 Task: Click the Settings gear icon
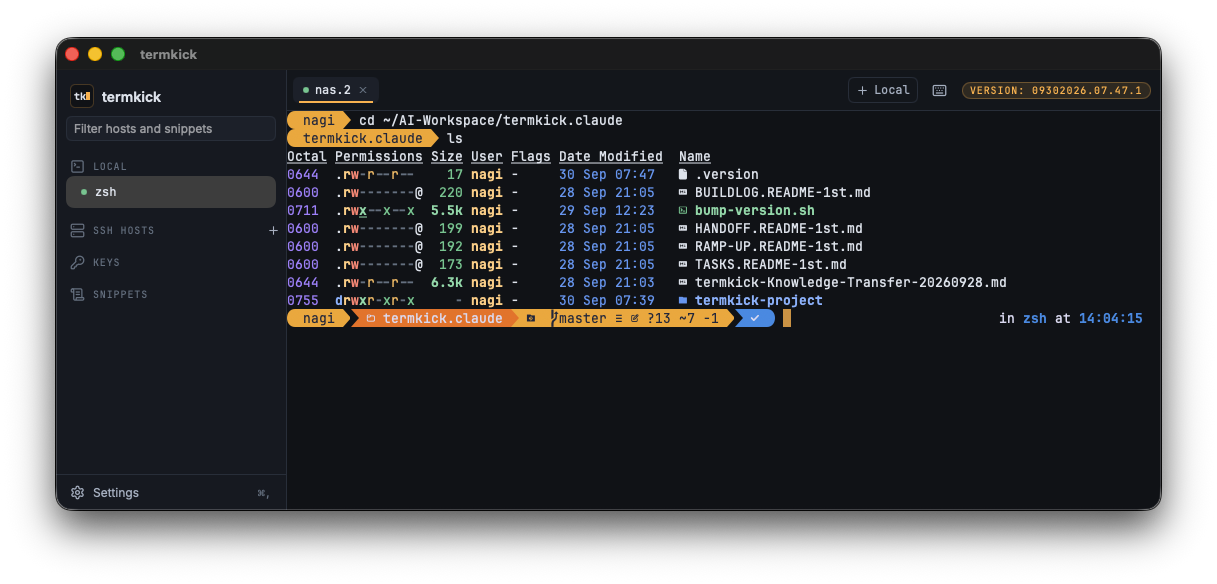tap(77, 493)
